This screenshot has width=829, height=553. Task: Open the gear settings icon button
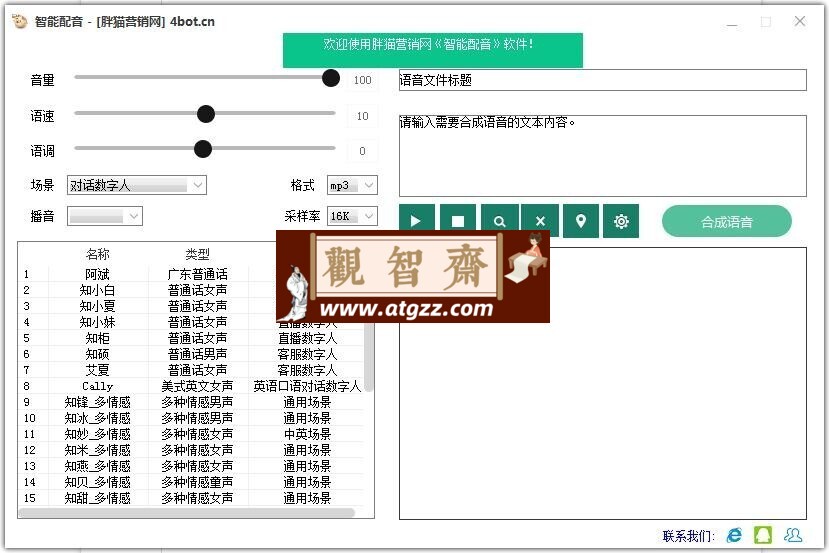(x=621, y=221)
